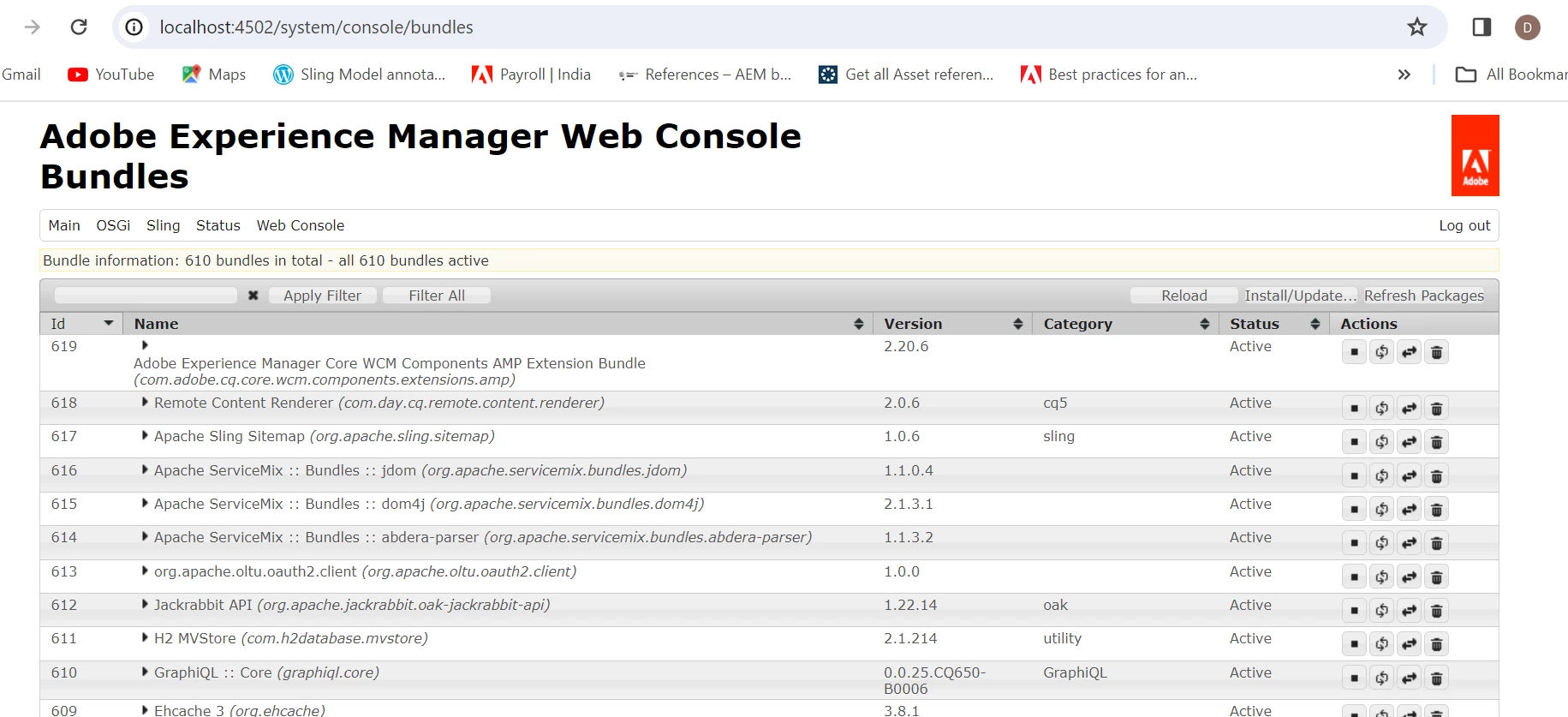Bookmark this page with star icon
This screenshot has width=1568, height=717.
coord(1417,27)
